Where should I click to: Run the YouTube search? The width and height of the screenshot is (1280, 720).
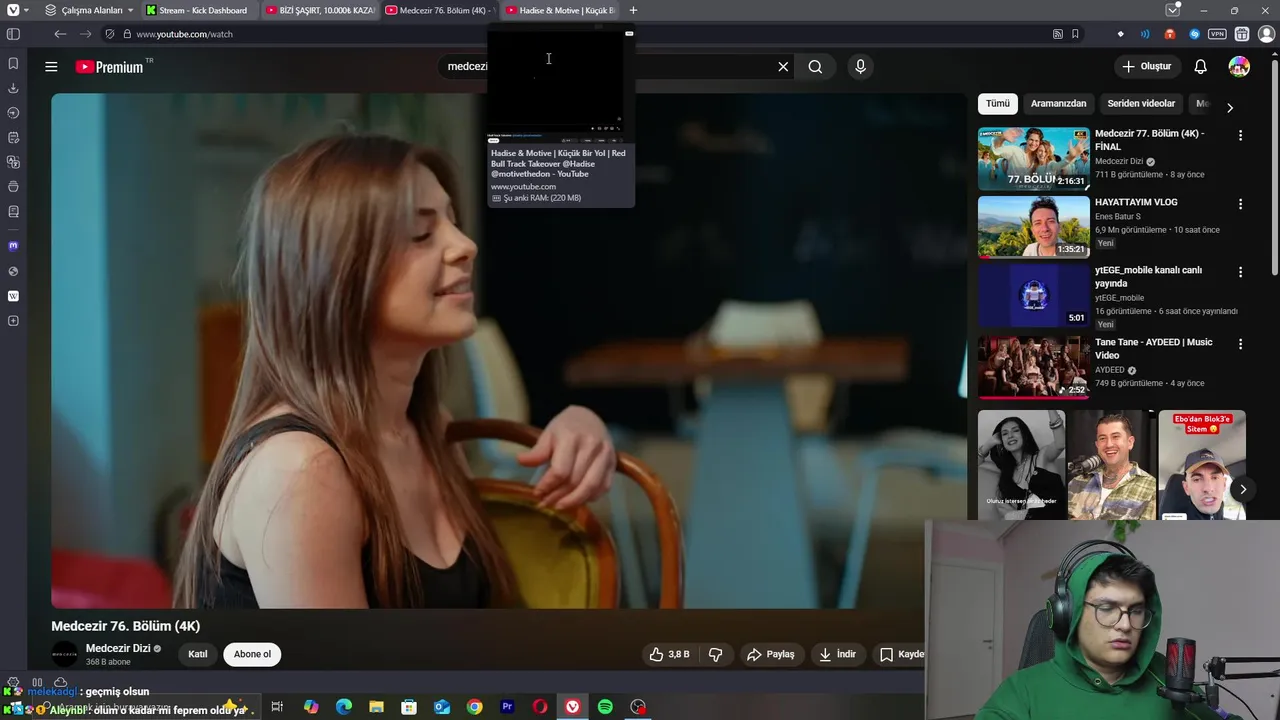(816, 67)
